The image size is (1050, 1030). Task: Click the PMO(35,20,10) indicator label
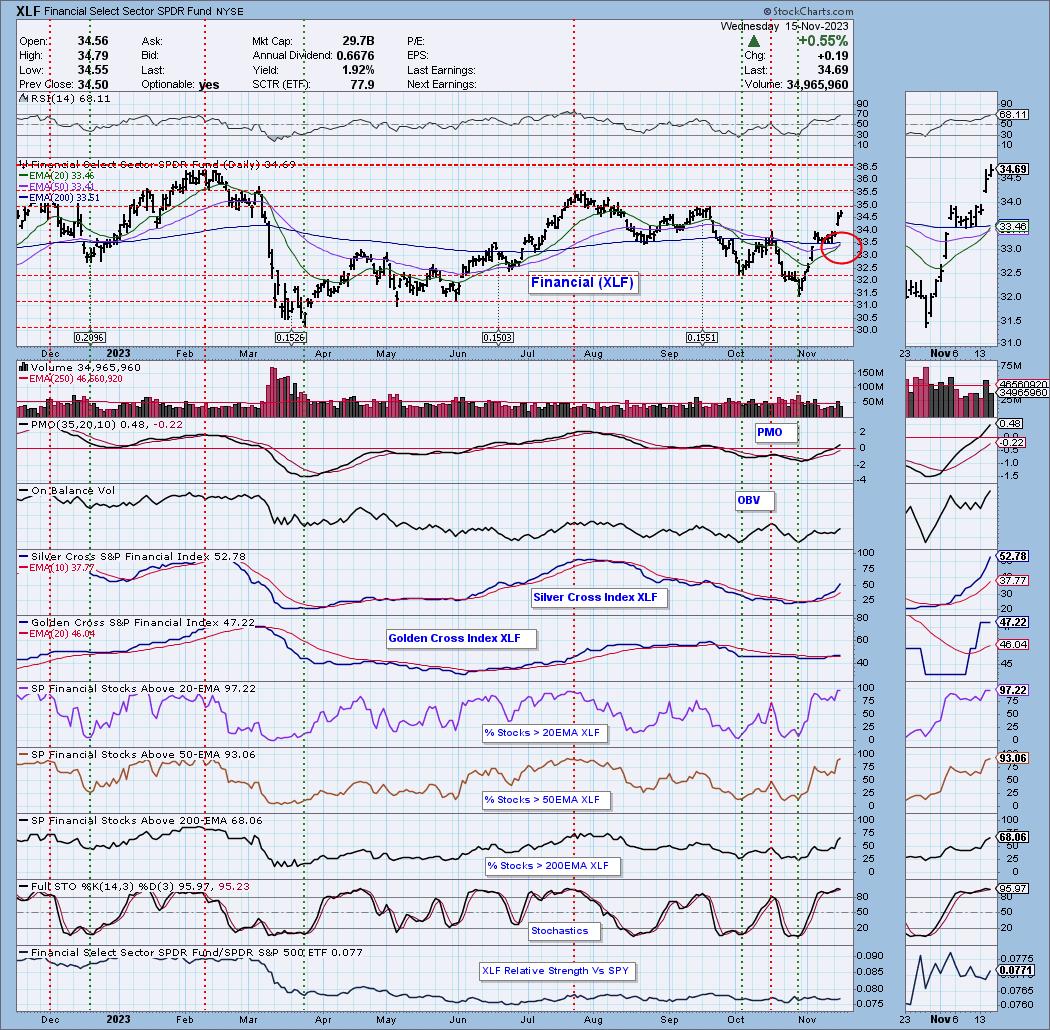pyautogui.click(x=100, y=425)
